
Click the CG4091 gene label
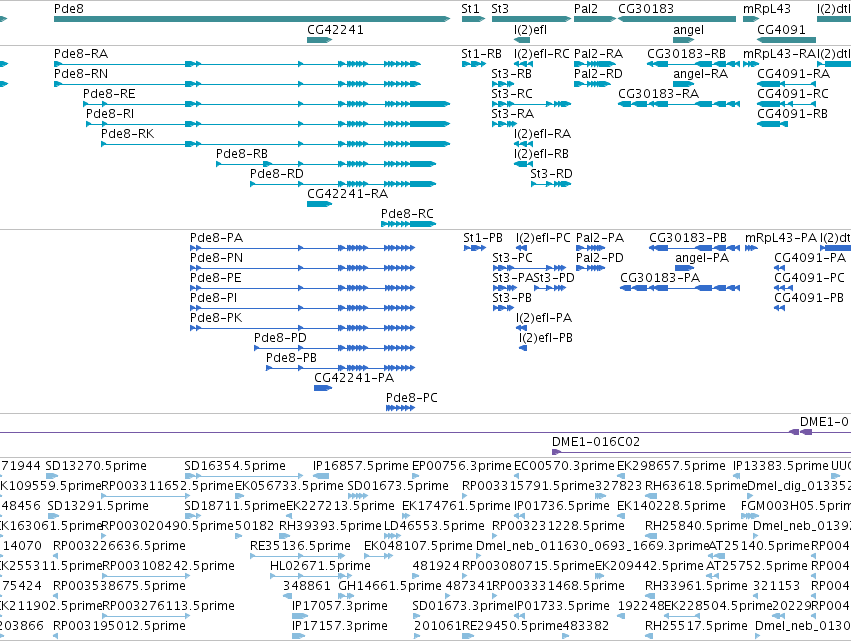pyautogui.click(x=782, y=30)
